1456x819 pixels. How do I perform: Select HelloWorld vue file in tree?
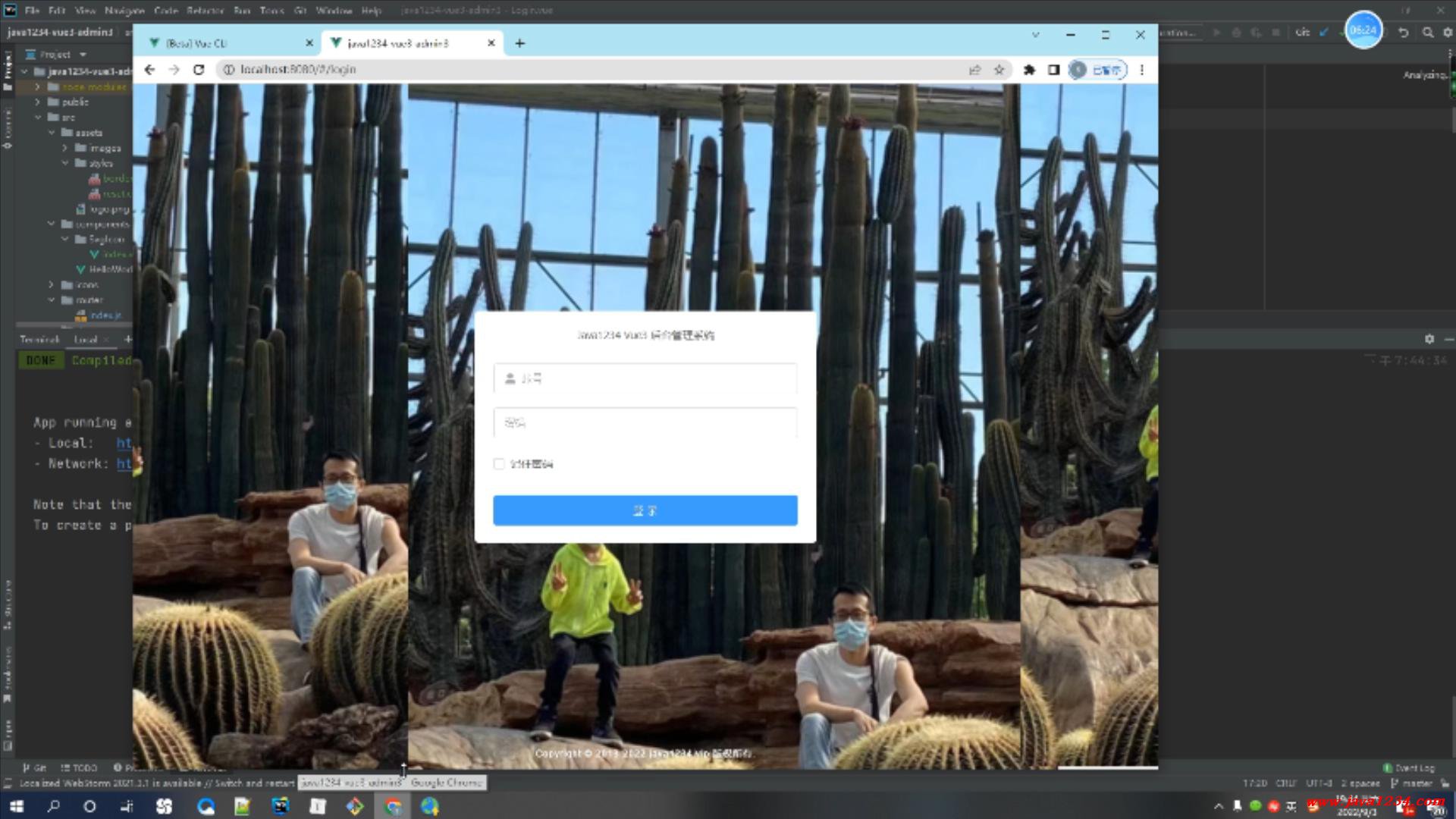[104, 269]
